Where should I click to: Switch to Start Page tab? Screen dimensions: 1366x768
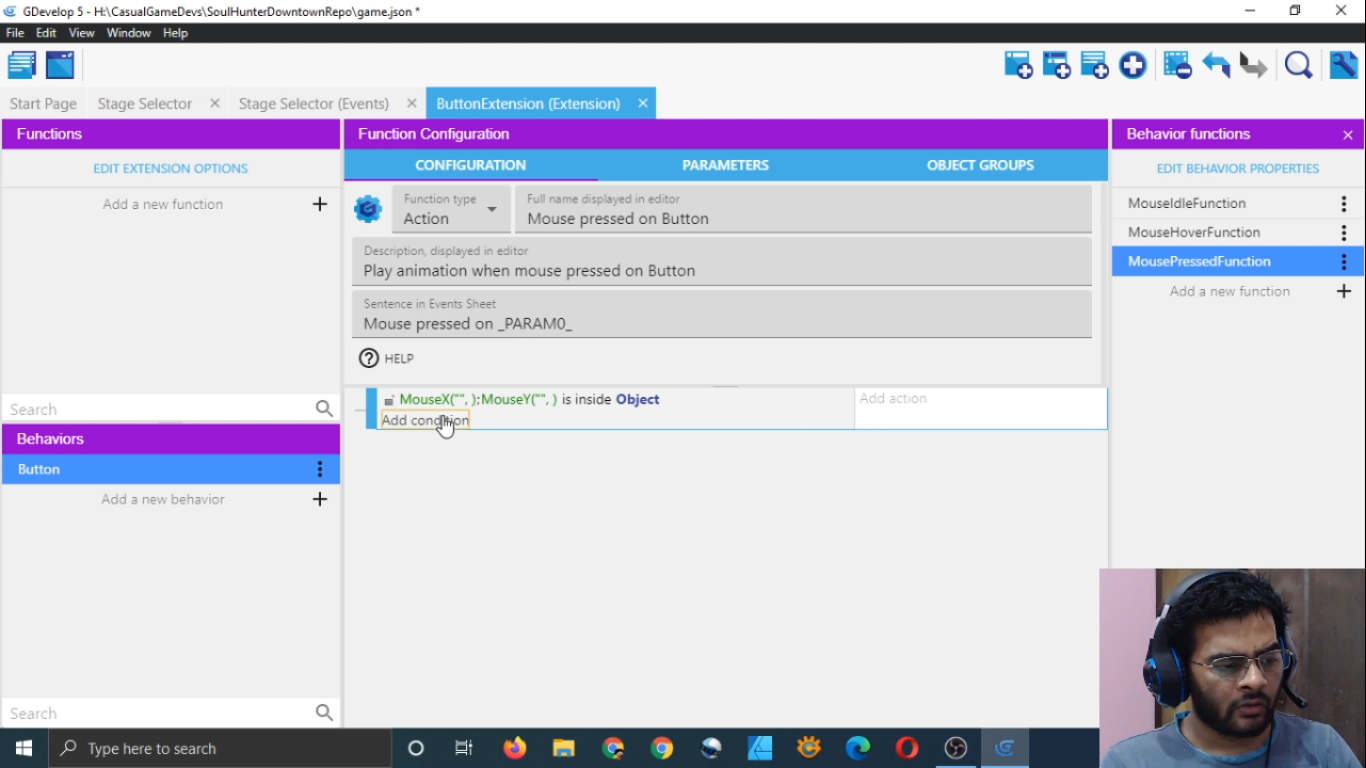coord(43,103)
